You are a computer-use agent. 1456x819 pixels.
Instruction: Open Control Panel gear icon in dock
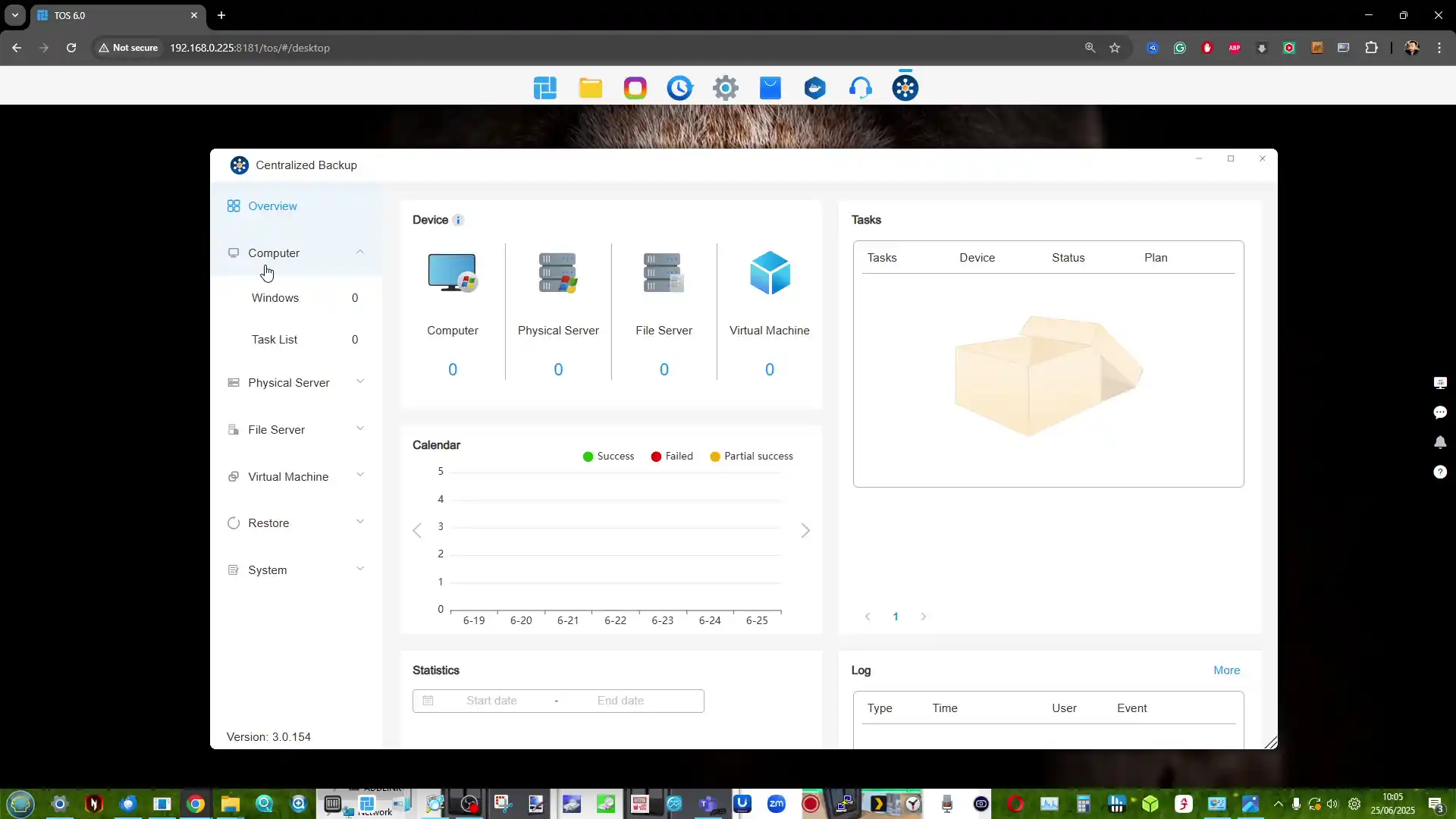click(725, 88)
